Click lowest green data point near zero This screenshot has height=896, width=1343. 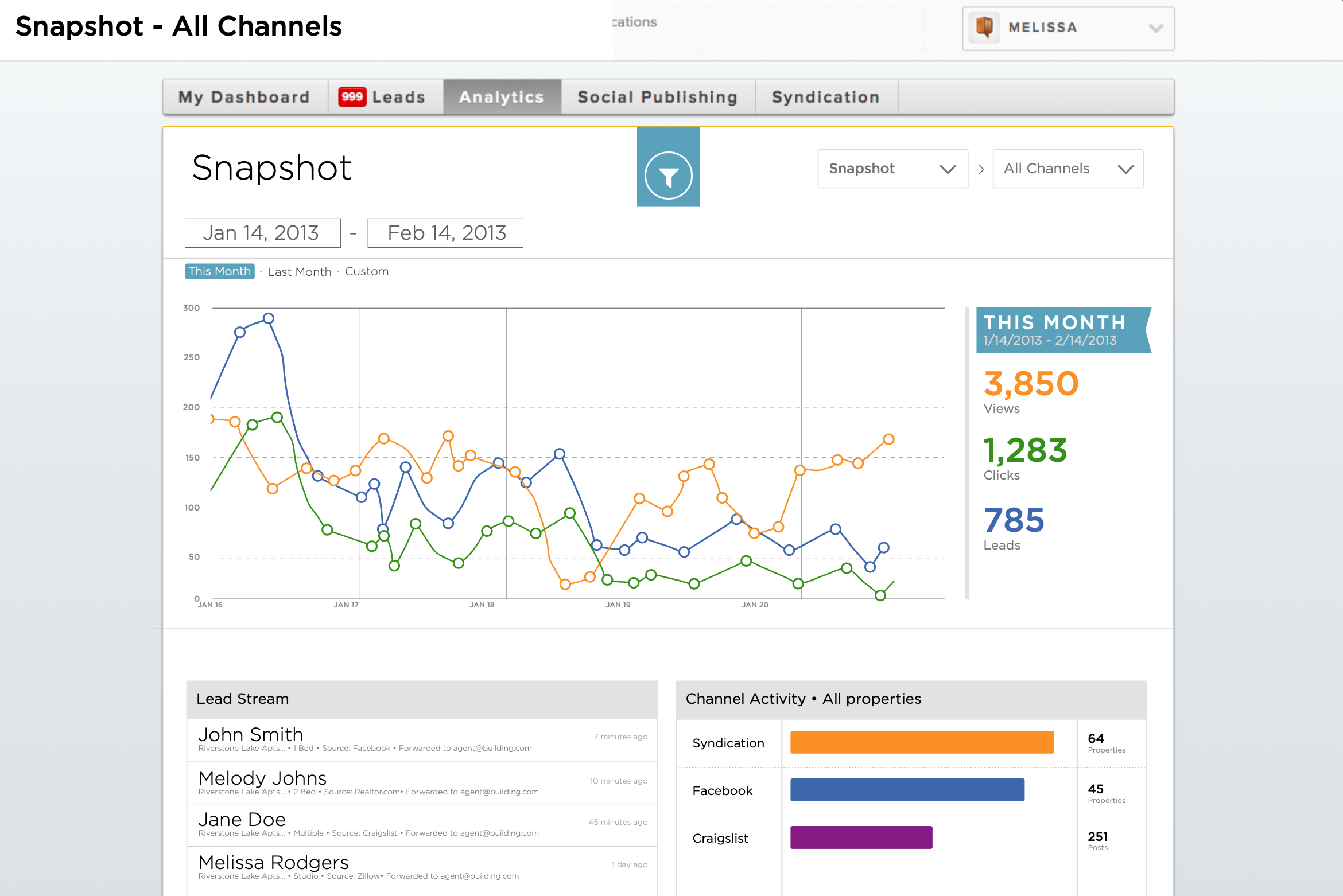(880, 595)
